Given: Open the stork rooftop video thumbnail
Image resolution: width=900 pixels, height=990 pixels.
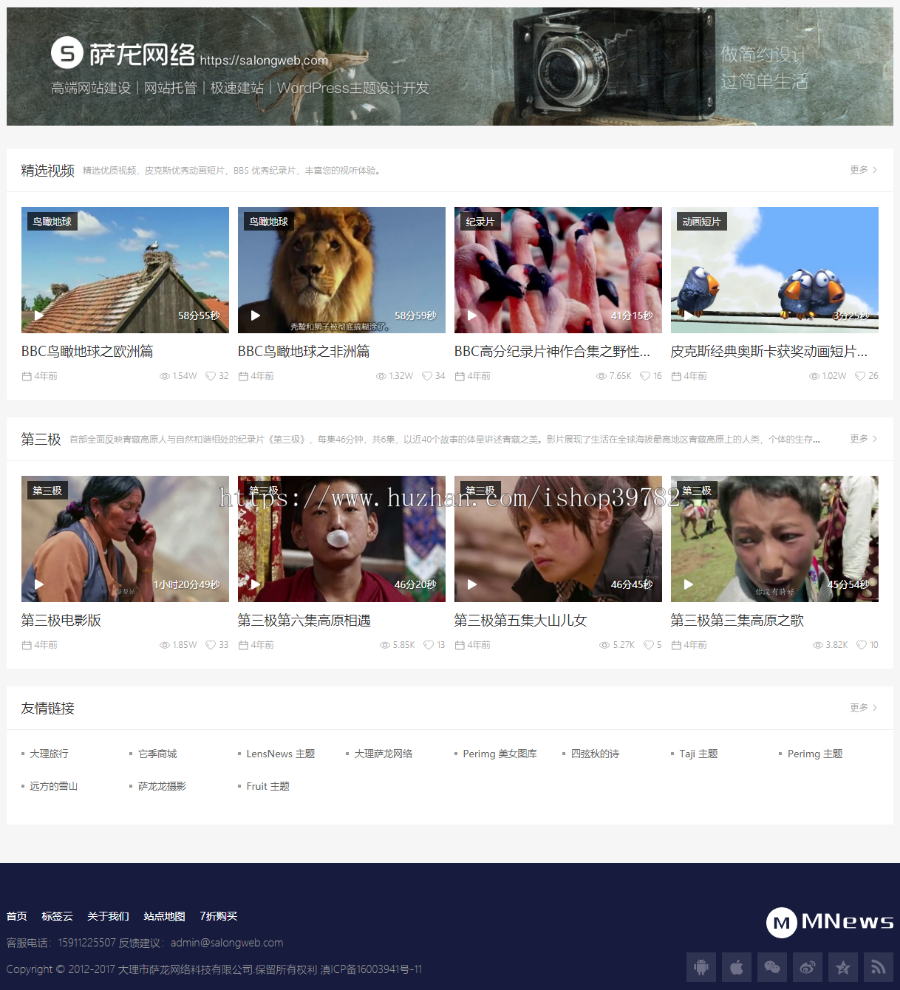Looking at the screenshot, I should tap(125, 270).
